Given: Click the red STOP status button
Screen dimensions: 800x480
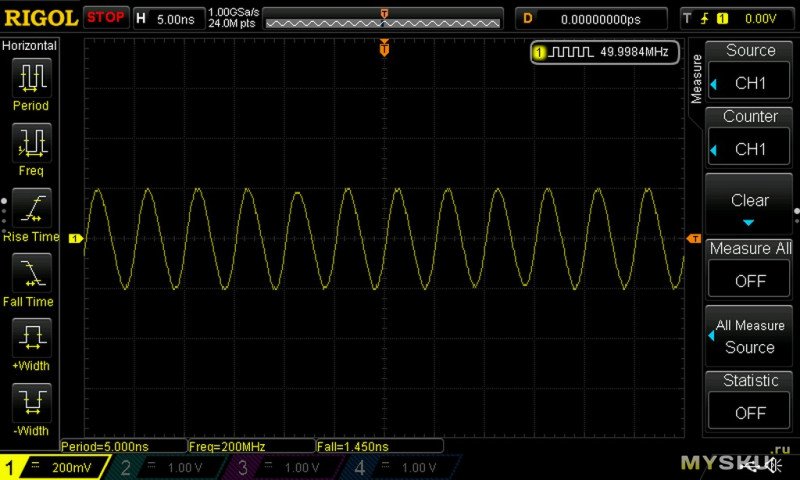Looking at the screenshot, I should [106, 17].
